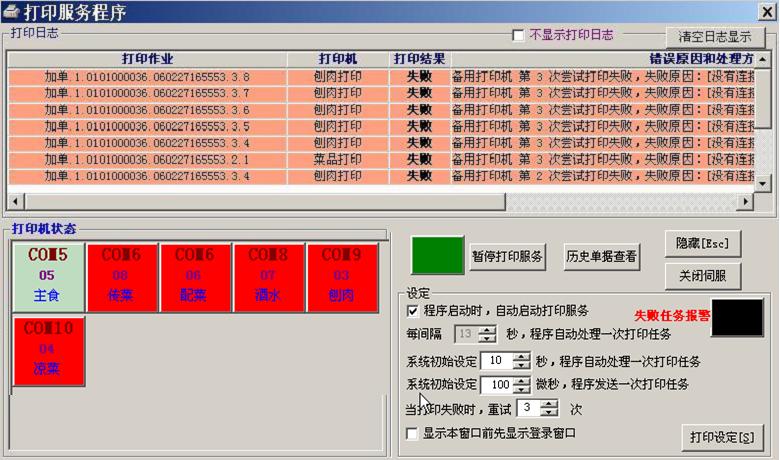Image resolution: width=780 pixels, height=460 pixels.
Task: Click the 打印结果 column header
Action: click(419, 59)
